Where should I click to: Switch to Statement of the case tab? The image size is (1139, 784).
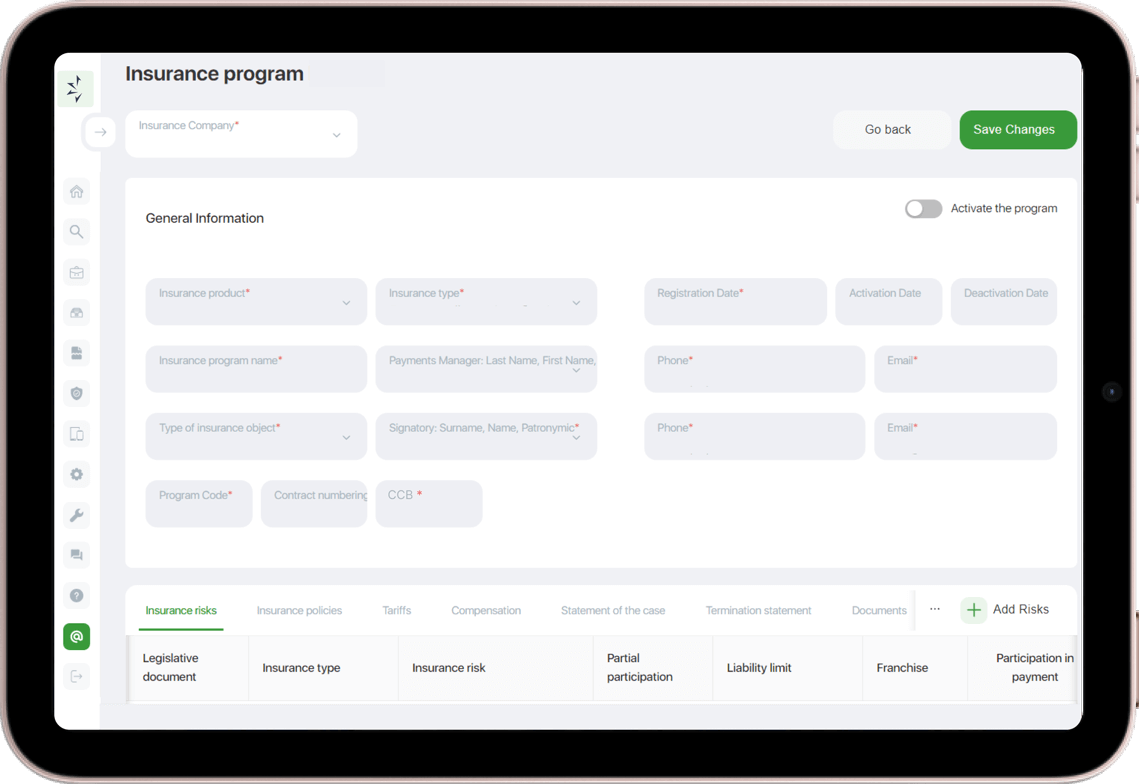pyautogui.click(x=613, y=610)
